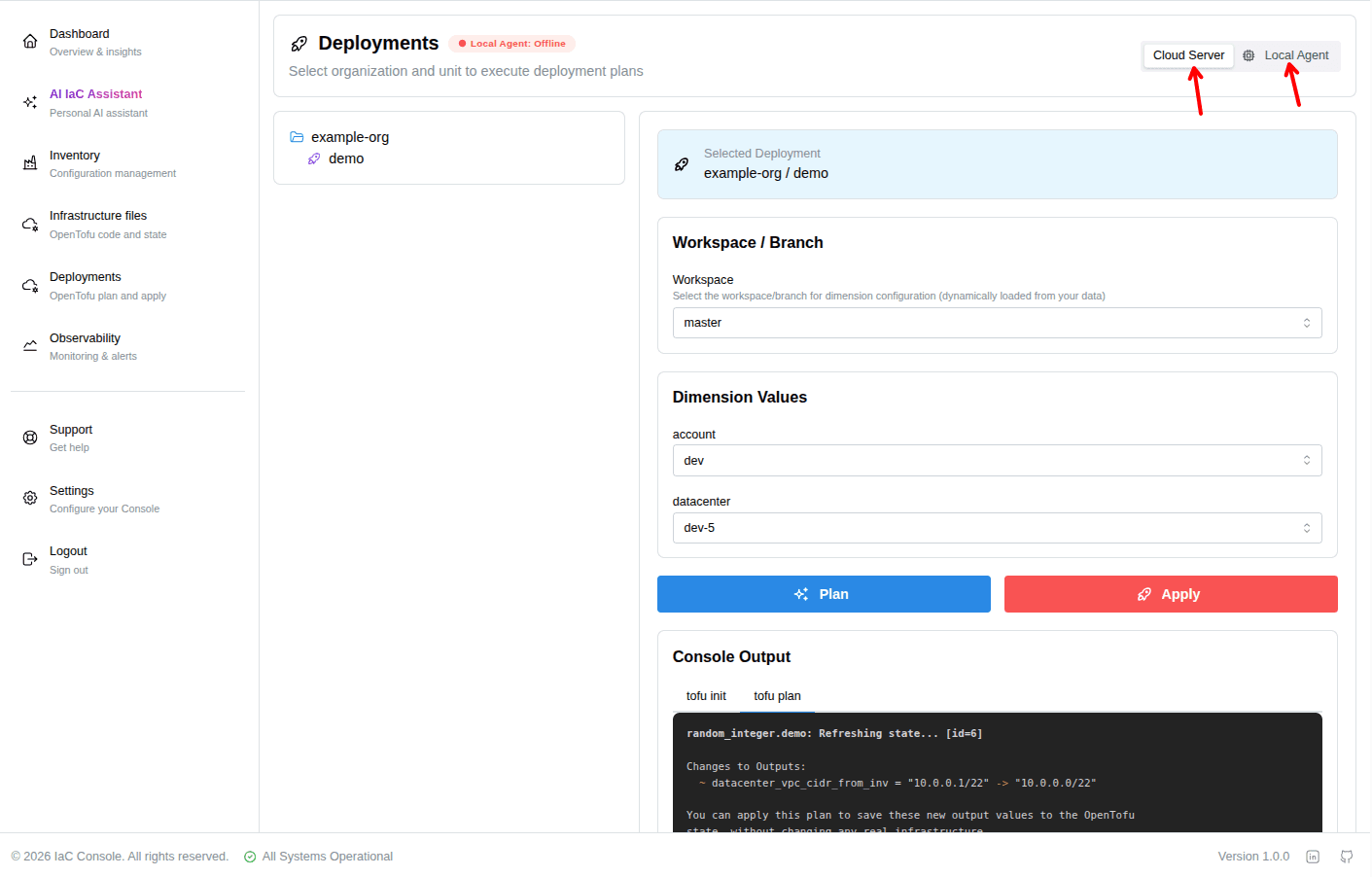Image resolution: width=1372 pixels, height=877 pixels.
Task: View the tofu plan output tab
Action: [x=777, y=695]
